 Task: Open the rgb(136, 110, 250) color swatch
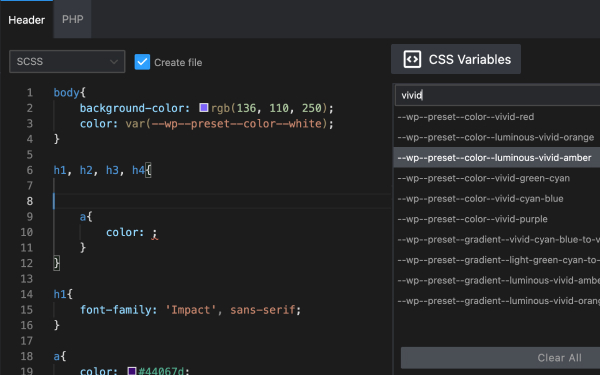(x=204, y=108)
